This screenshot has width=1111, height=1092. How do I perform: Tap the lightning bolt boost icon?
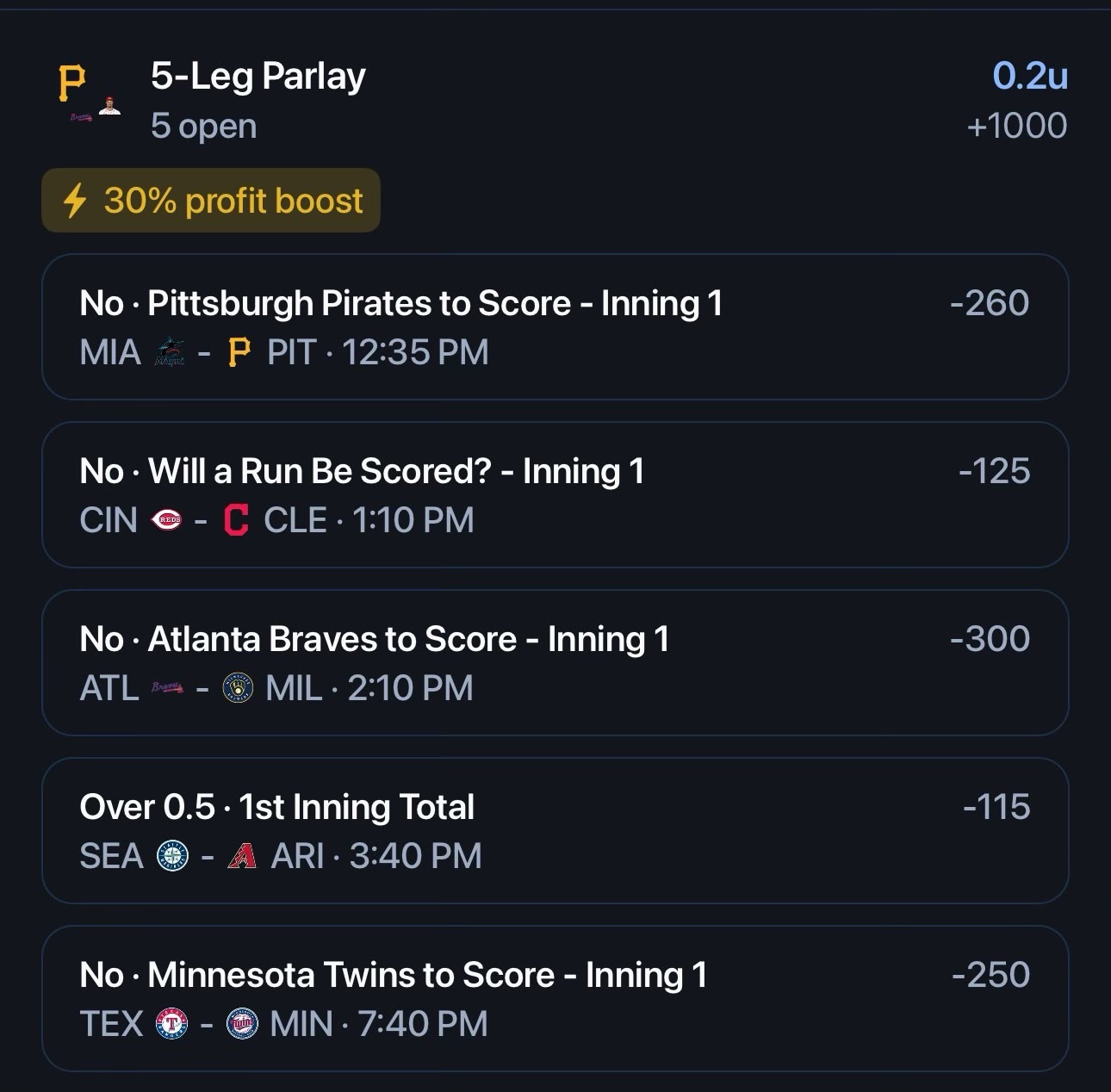(75, 201)
